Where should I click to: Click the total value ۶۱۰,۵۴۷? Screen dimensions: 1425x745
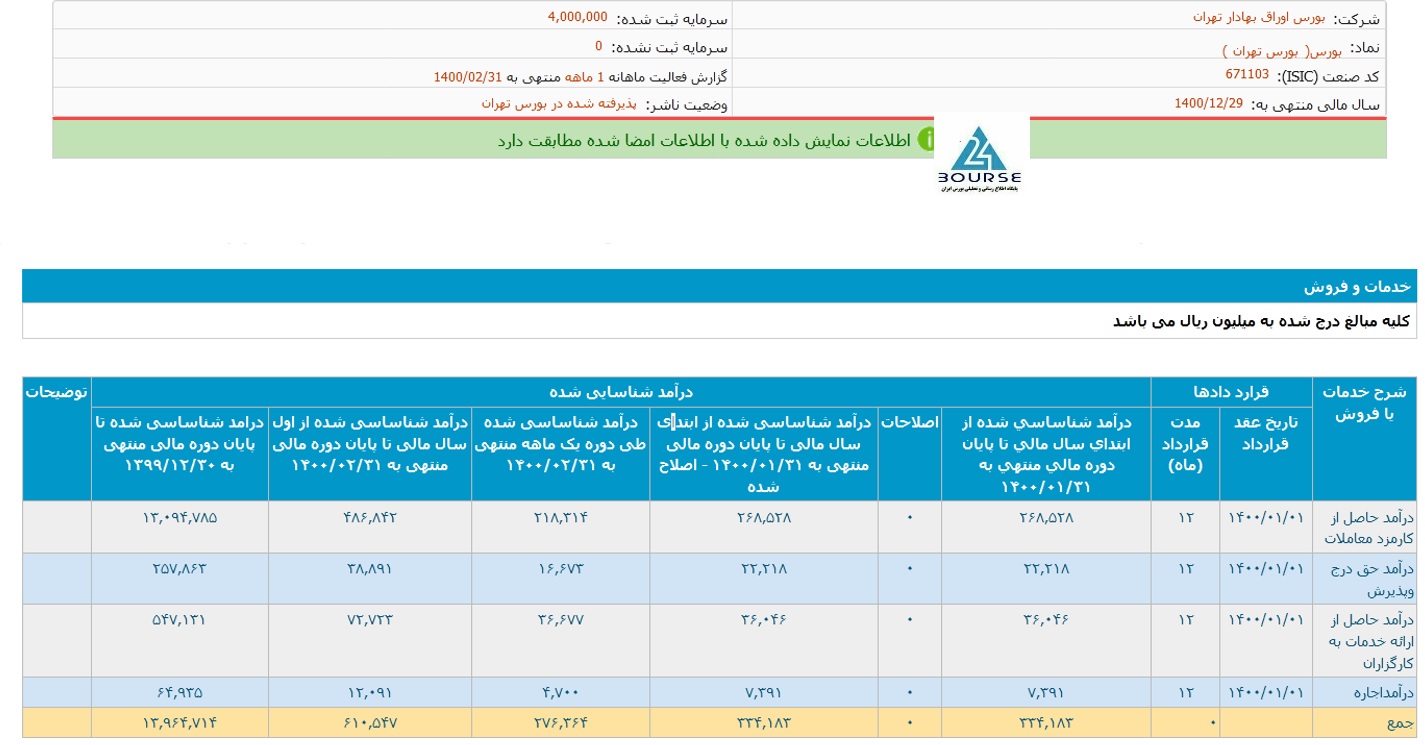370,722
